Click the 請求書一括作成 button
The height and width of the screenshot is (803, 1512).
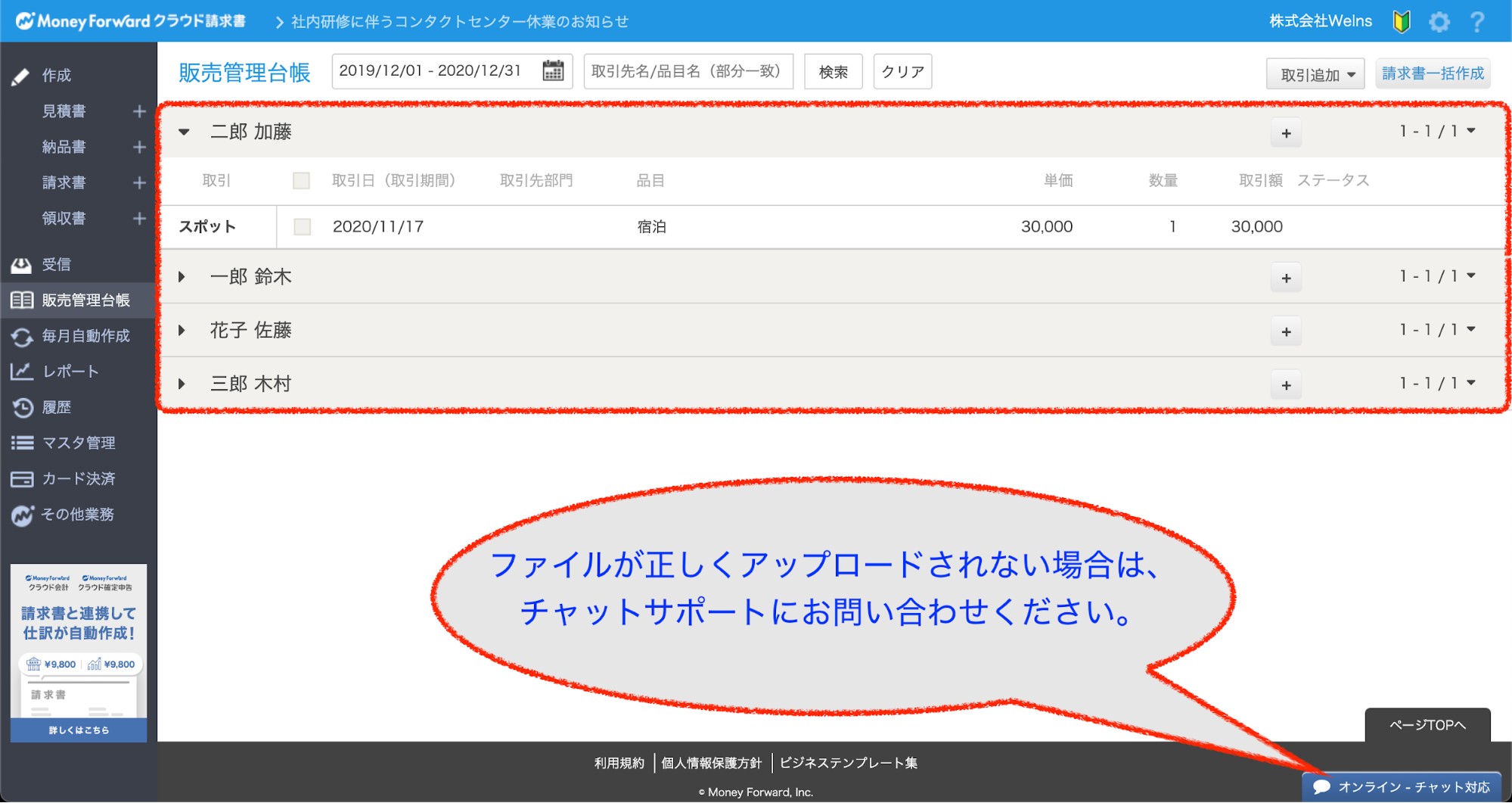coord(1433,73)
